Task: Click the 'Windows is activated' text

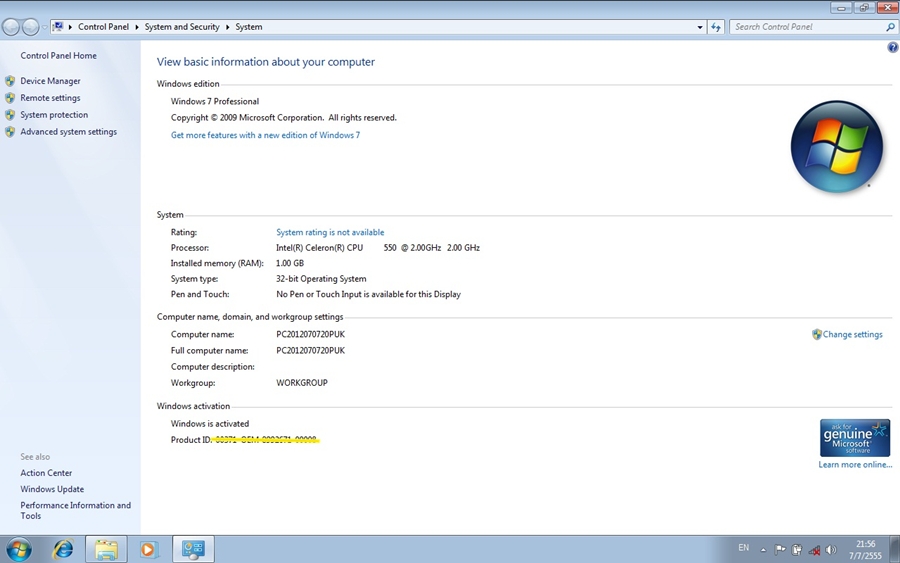Action: point(210,424)
